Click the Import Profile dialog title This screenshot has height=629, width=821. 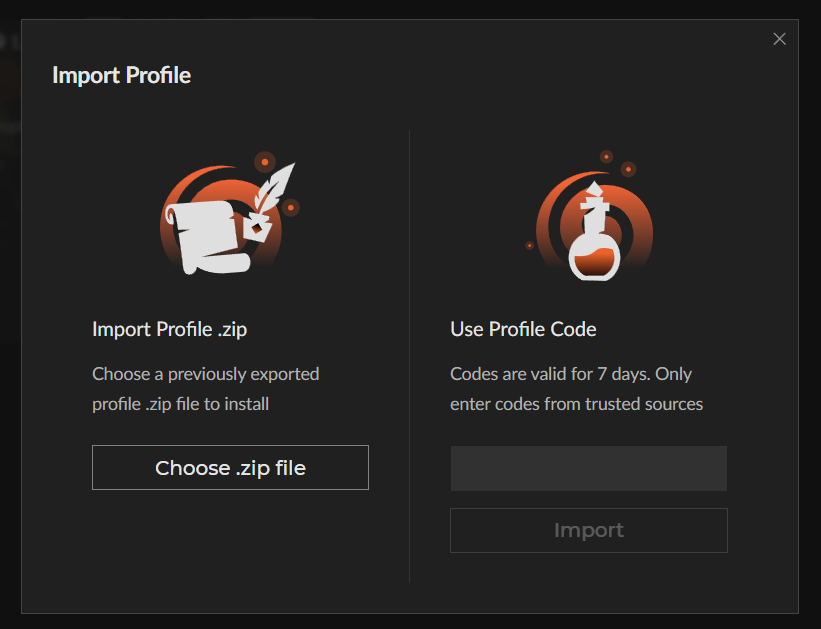121,75
